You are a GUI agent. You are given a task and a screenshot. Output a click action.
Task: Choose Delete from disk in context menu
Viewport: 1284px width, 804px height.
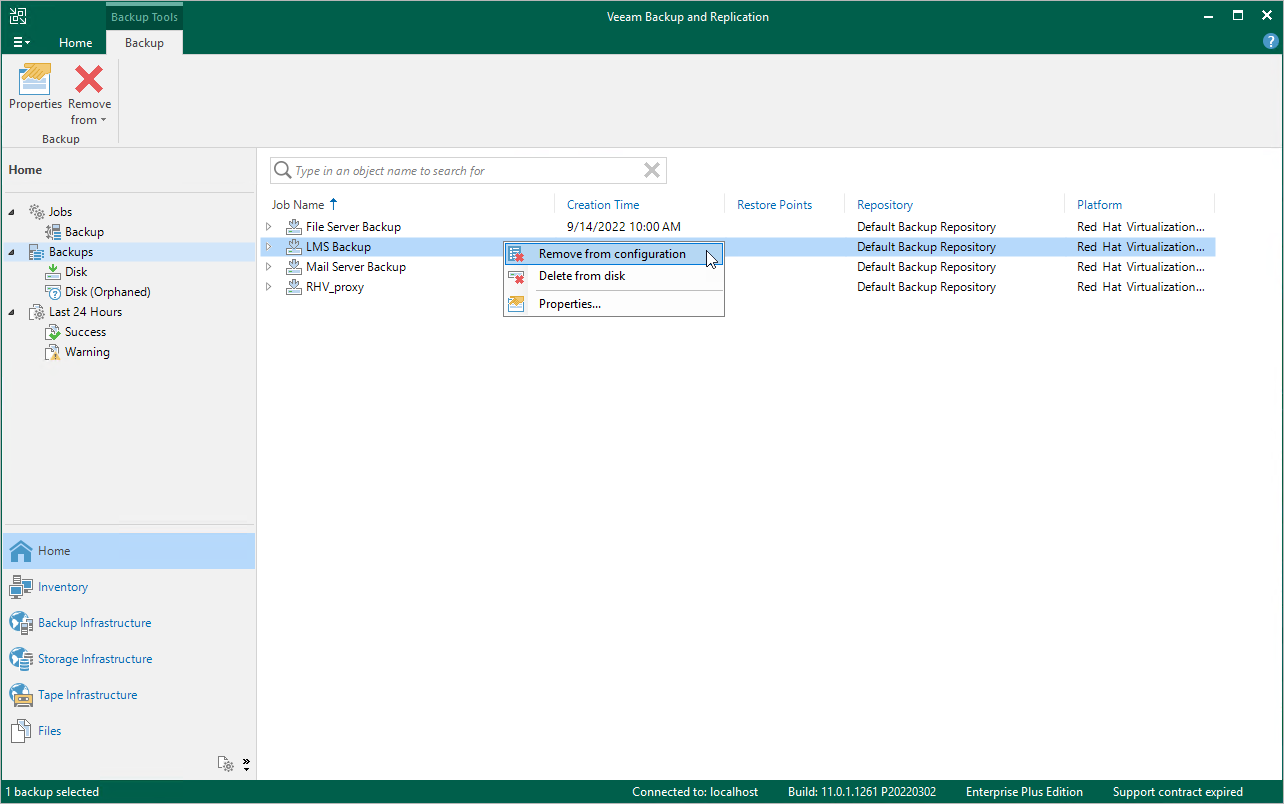[x=613, y=276]
